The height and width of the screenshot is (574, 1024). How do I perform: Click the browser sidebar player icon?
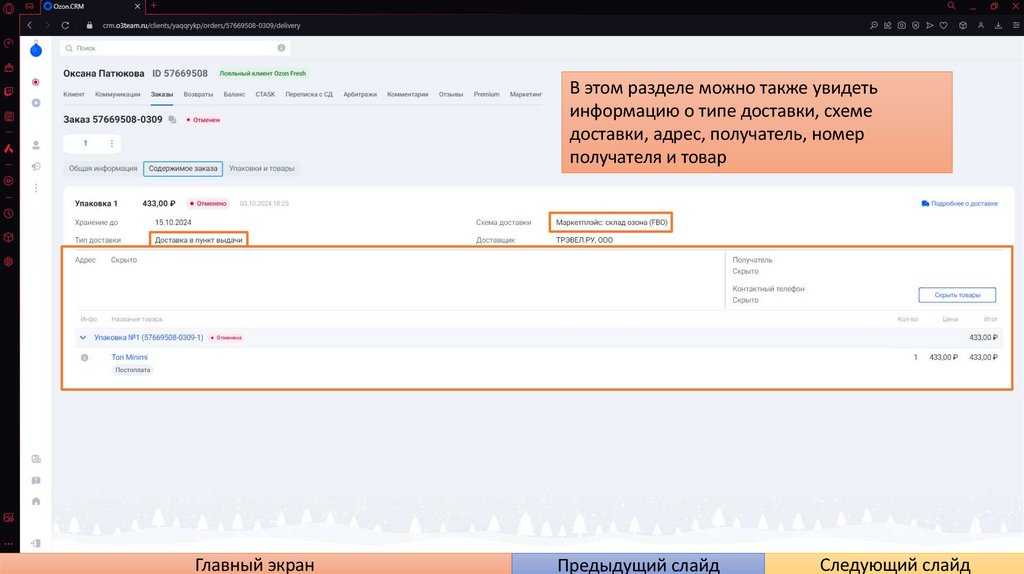click(8, 181)
